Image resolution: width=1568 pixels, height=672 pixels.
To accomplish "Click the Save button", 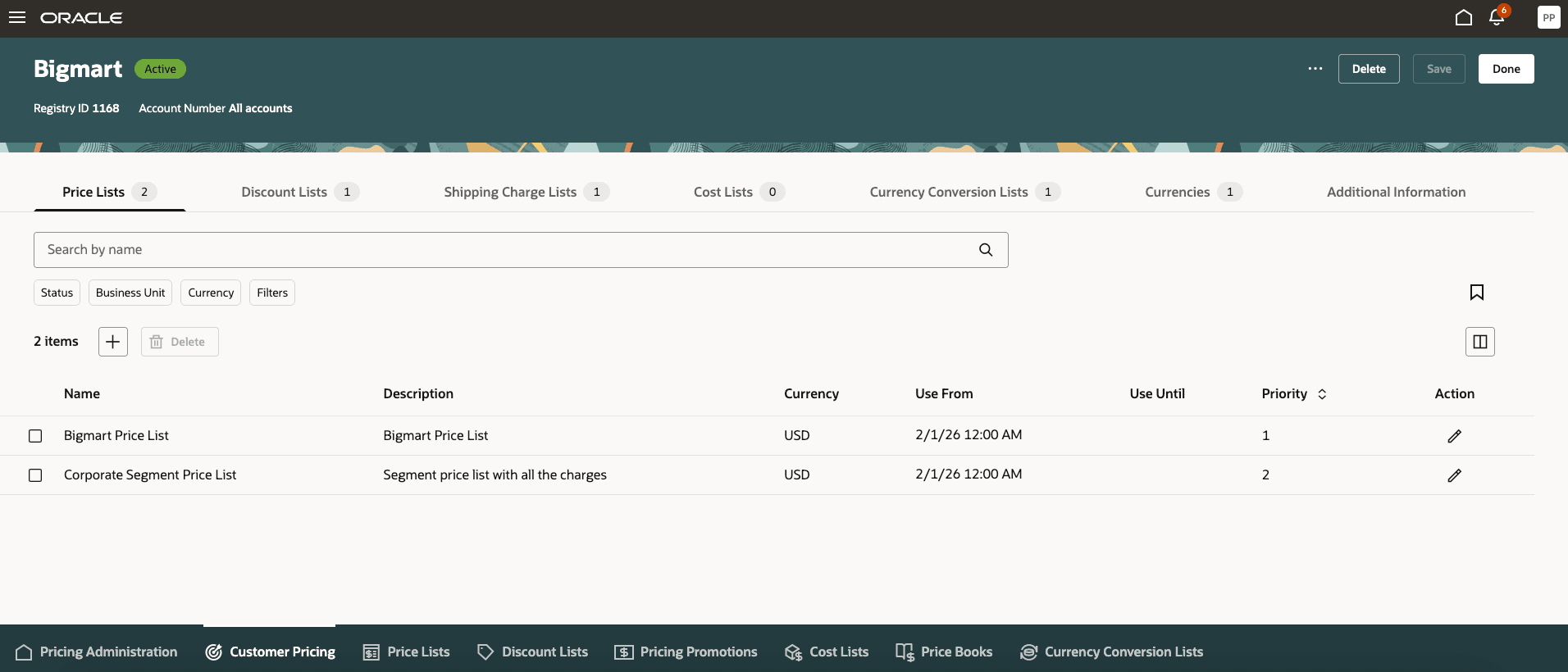I will [1438, 69].
